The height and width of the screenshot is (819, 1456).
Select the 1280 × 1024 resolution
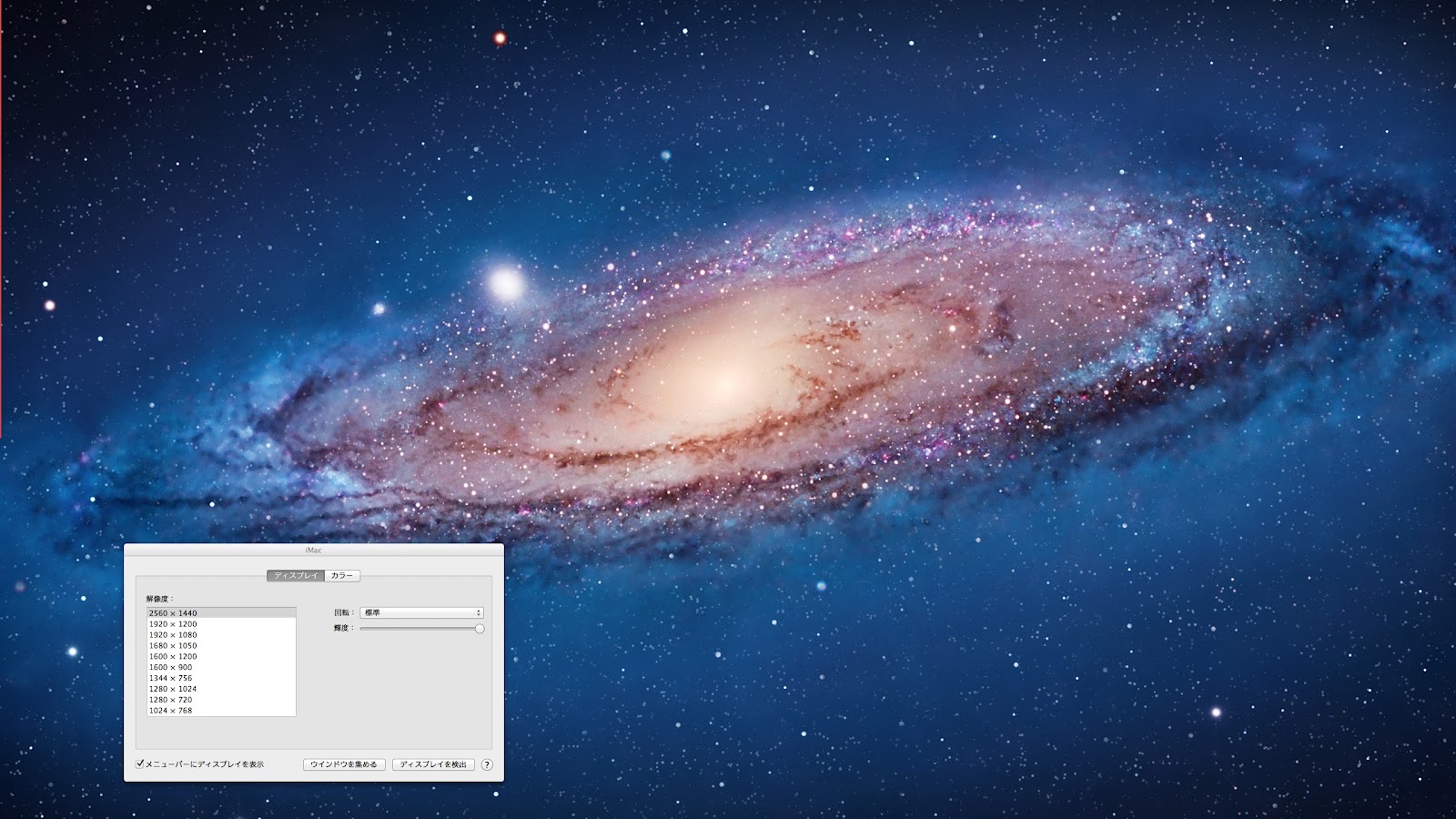221,689
